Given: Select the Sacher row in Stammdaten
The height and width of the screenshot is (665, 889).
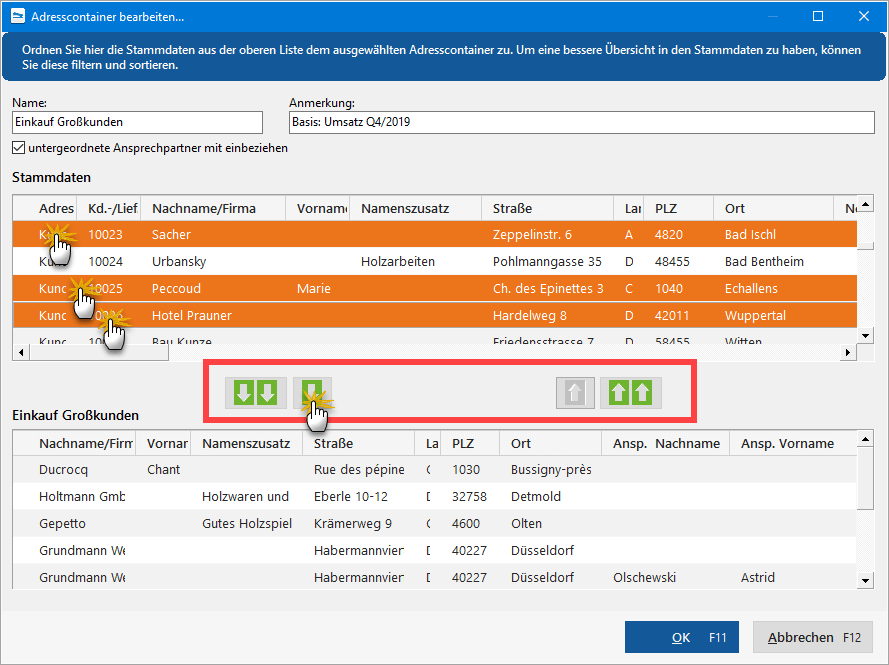Looking at the screenshot, I should point(434,234).
